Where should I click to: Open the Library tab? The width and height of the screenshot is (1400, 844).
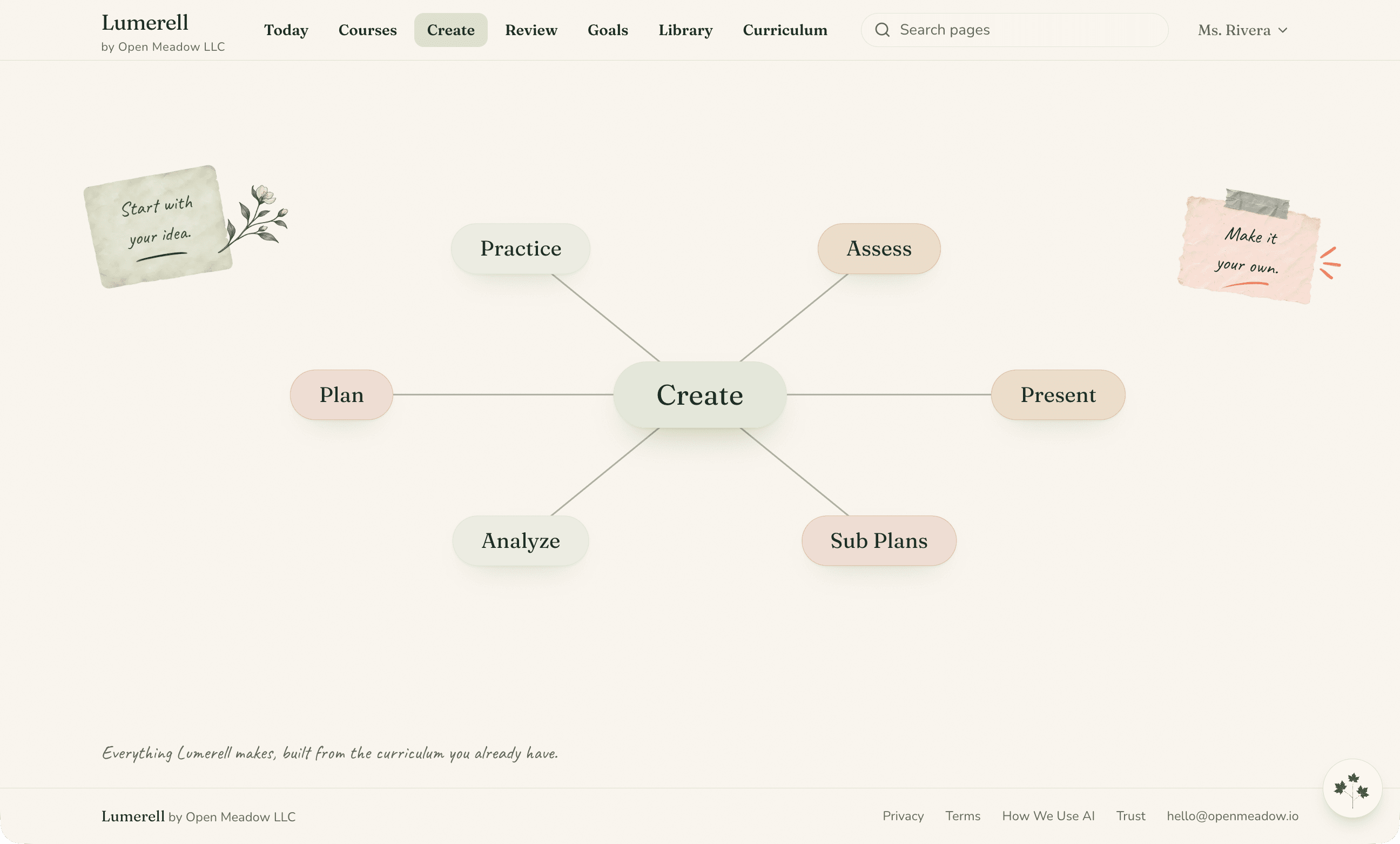686,30
